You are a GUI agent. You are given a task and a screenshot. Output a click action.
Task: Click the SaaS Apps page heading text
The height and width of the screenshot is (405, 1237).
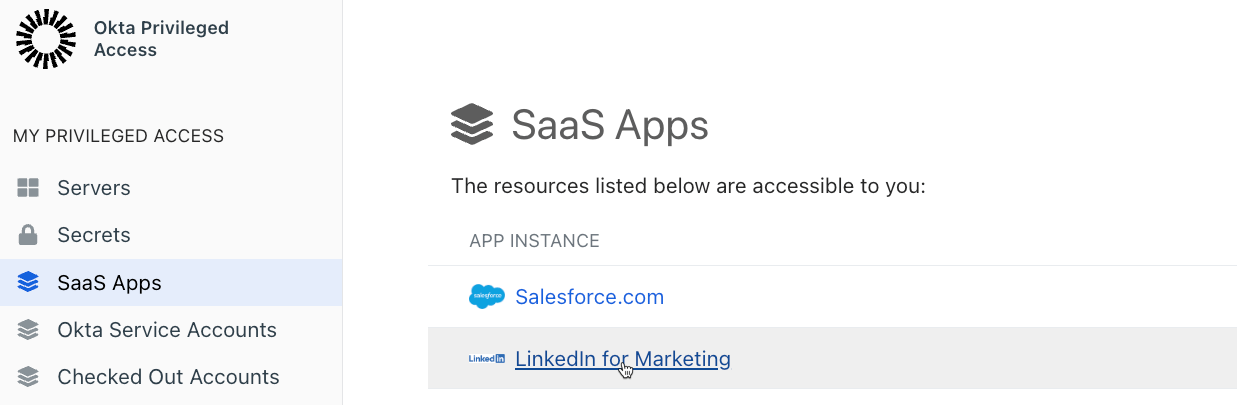click(x=610, y=126)
